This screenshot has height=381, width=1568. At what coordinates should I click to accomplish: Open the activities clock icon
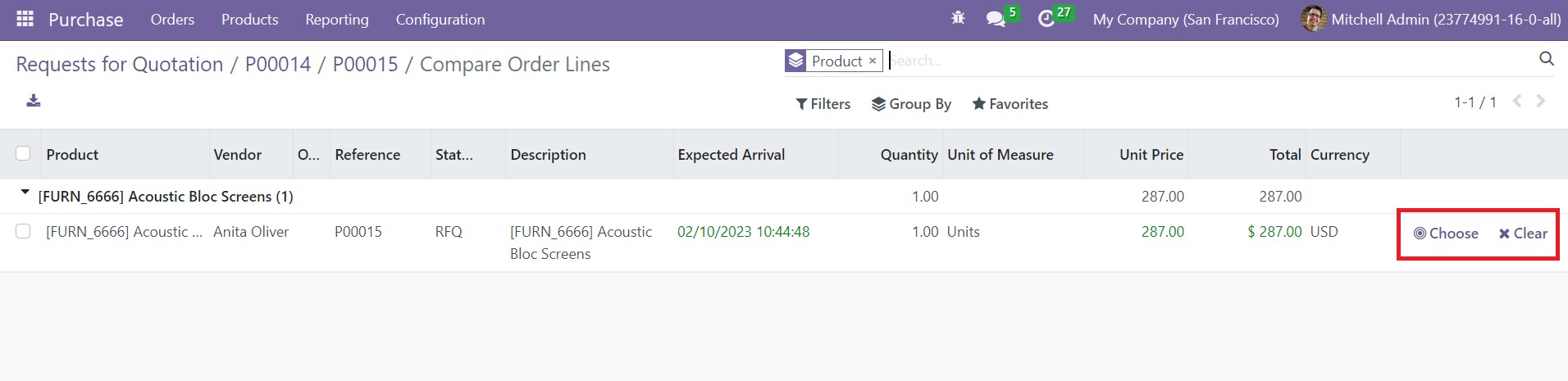click(x=1046, y=19)
